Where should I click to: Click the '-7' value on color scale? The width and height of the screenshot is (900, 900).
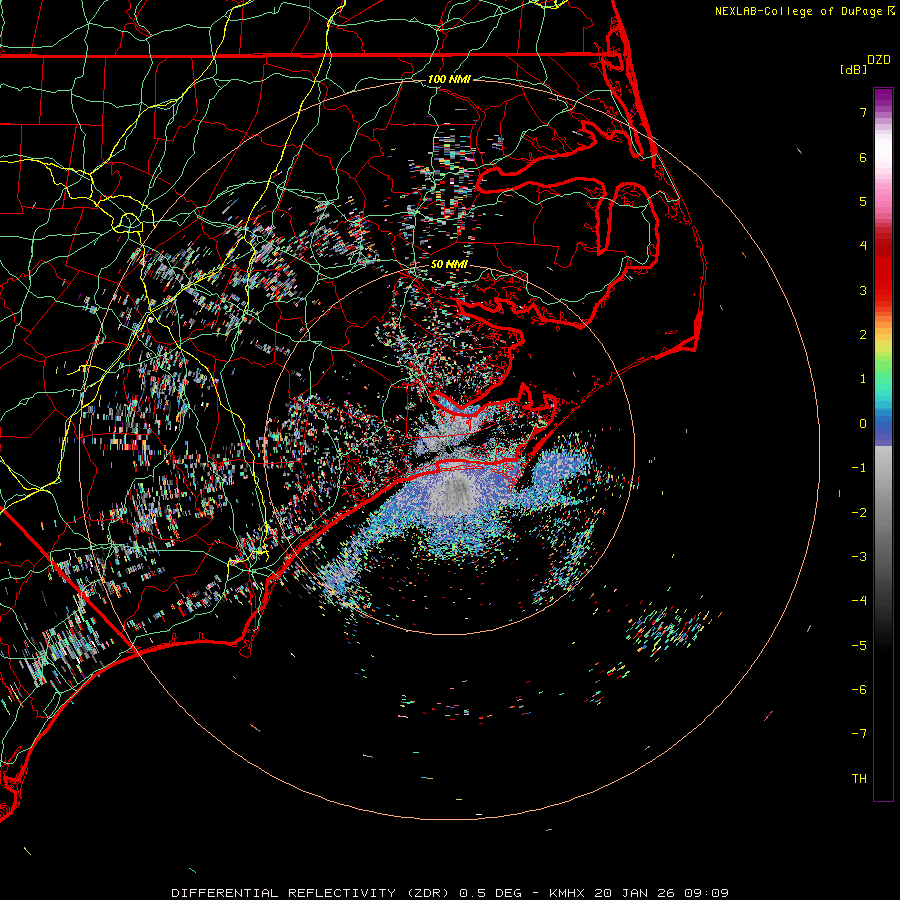[x=859, y=734]
